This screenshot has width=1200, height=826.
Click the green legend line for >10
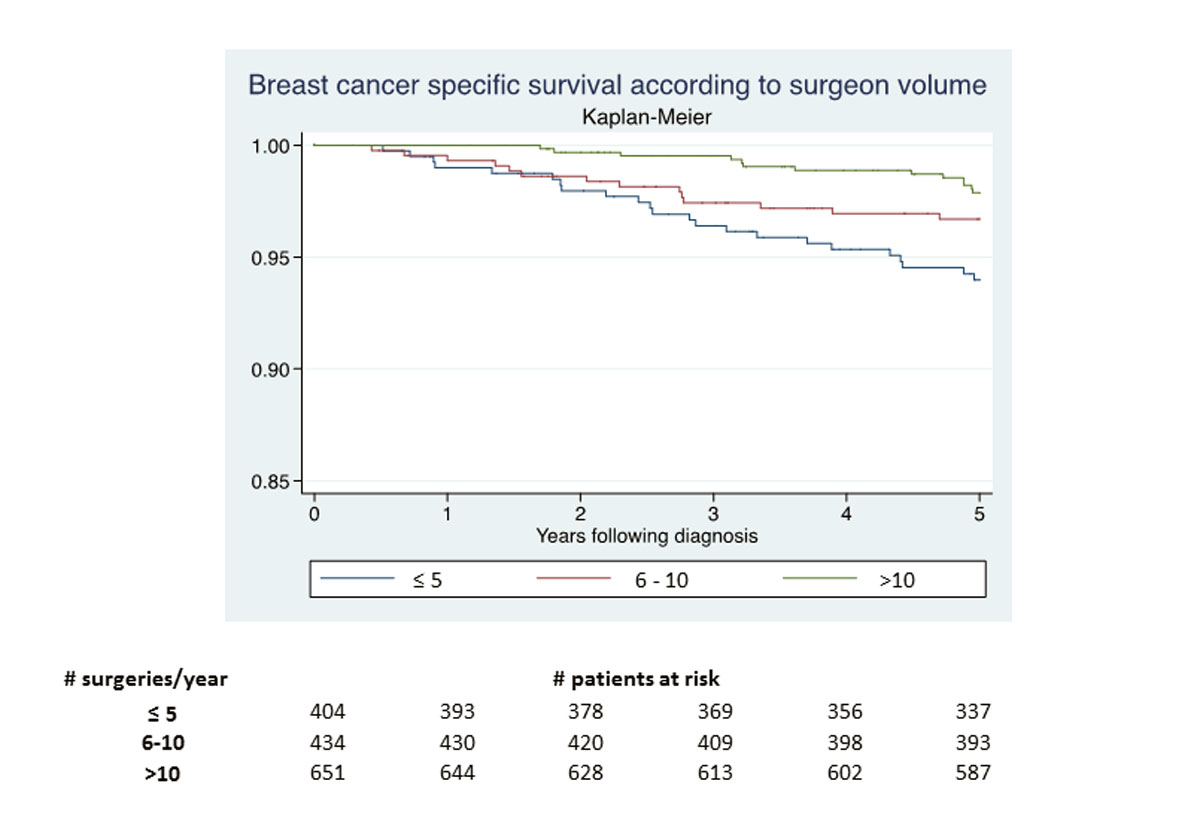(x=820, y=578)
